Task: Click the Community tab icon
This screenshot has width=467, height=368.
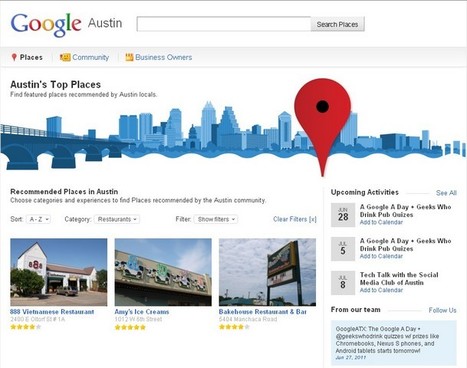Action: point(65,57)
